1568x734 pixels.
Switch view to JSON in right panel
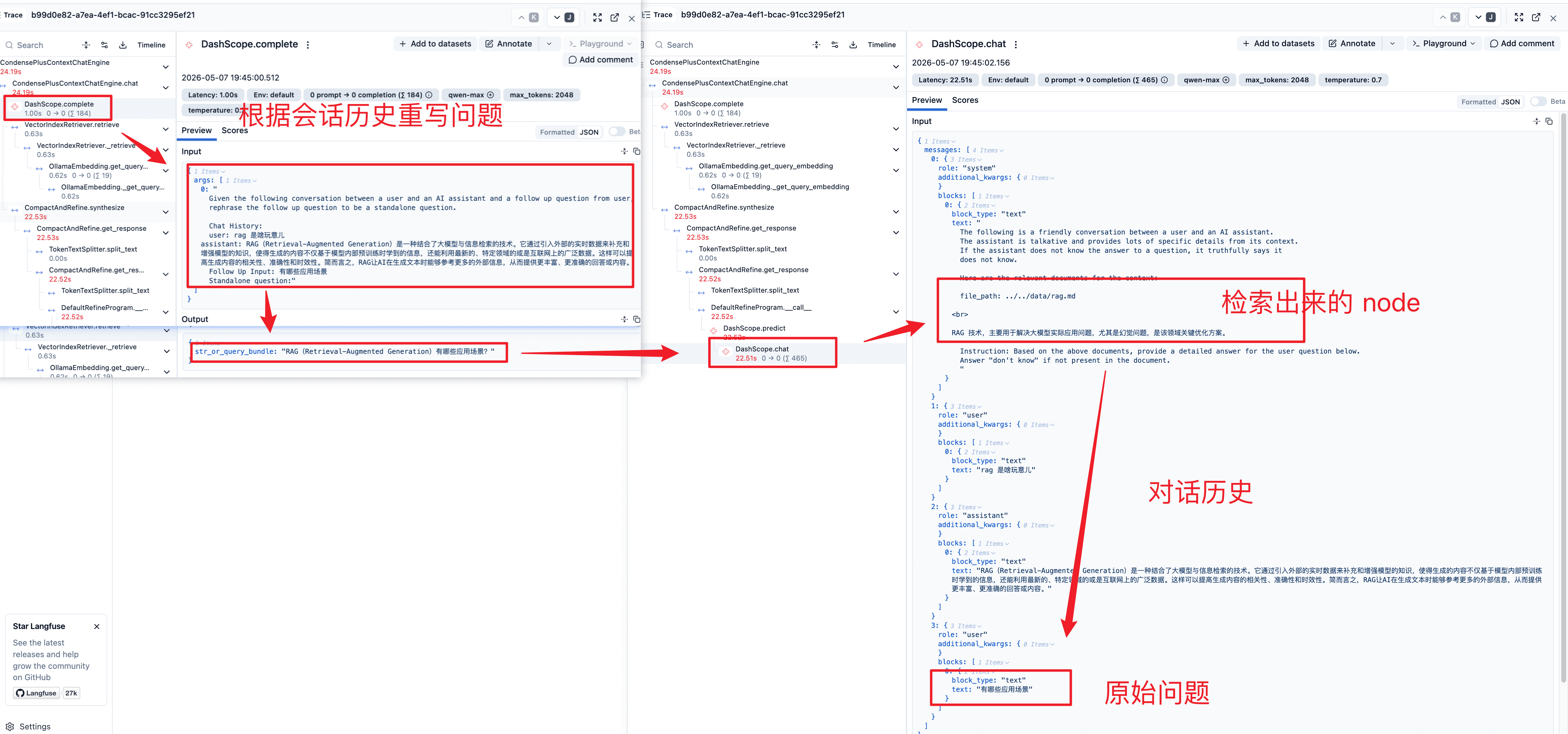(x=1510, y=102)
